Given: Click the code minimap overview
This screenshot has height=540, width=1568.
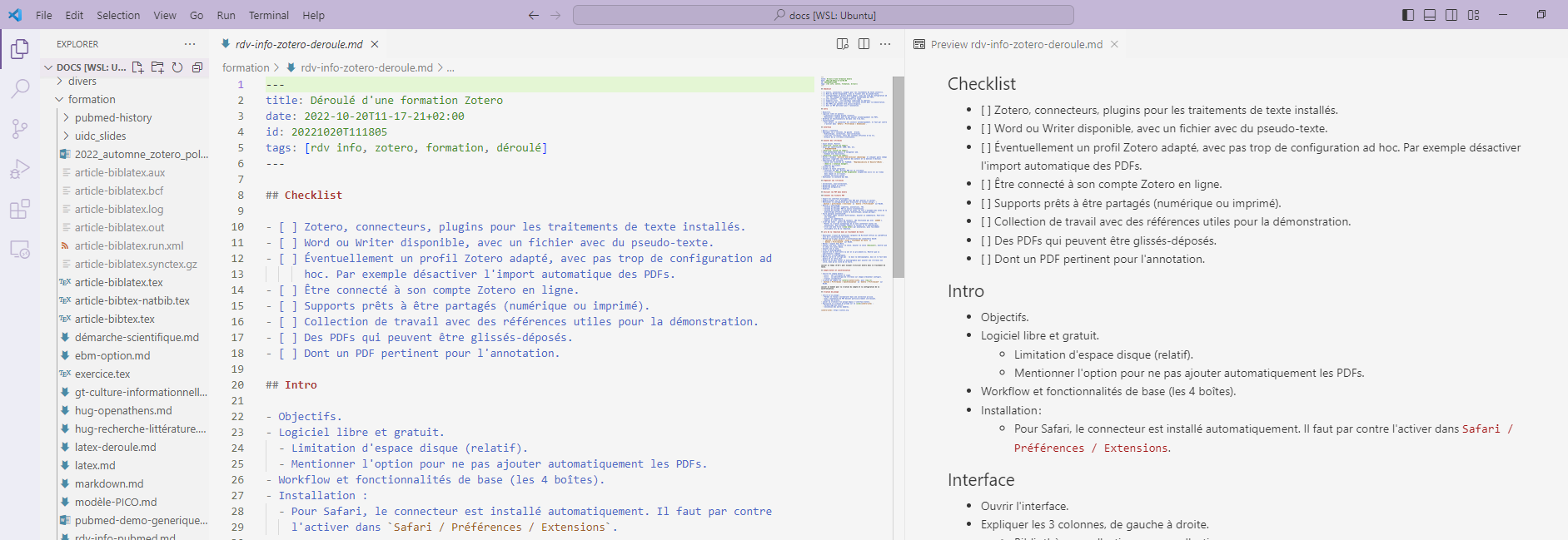Looking at the screenshot, I should click(855, 193).
